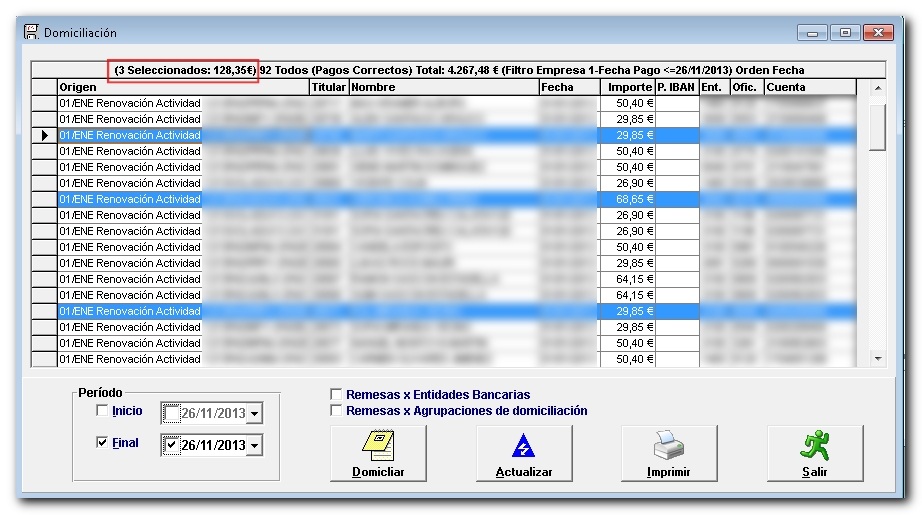Click the greyed Inicio date value 26/11/2013
The width and height of the screenshot is (922, 515).
(213, 413)
